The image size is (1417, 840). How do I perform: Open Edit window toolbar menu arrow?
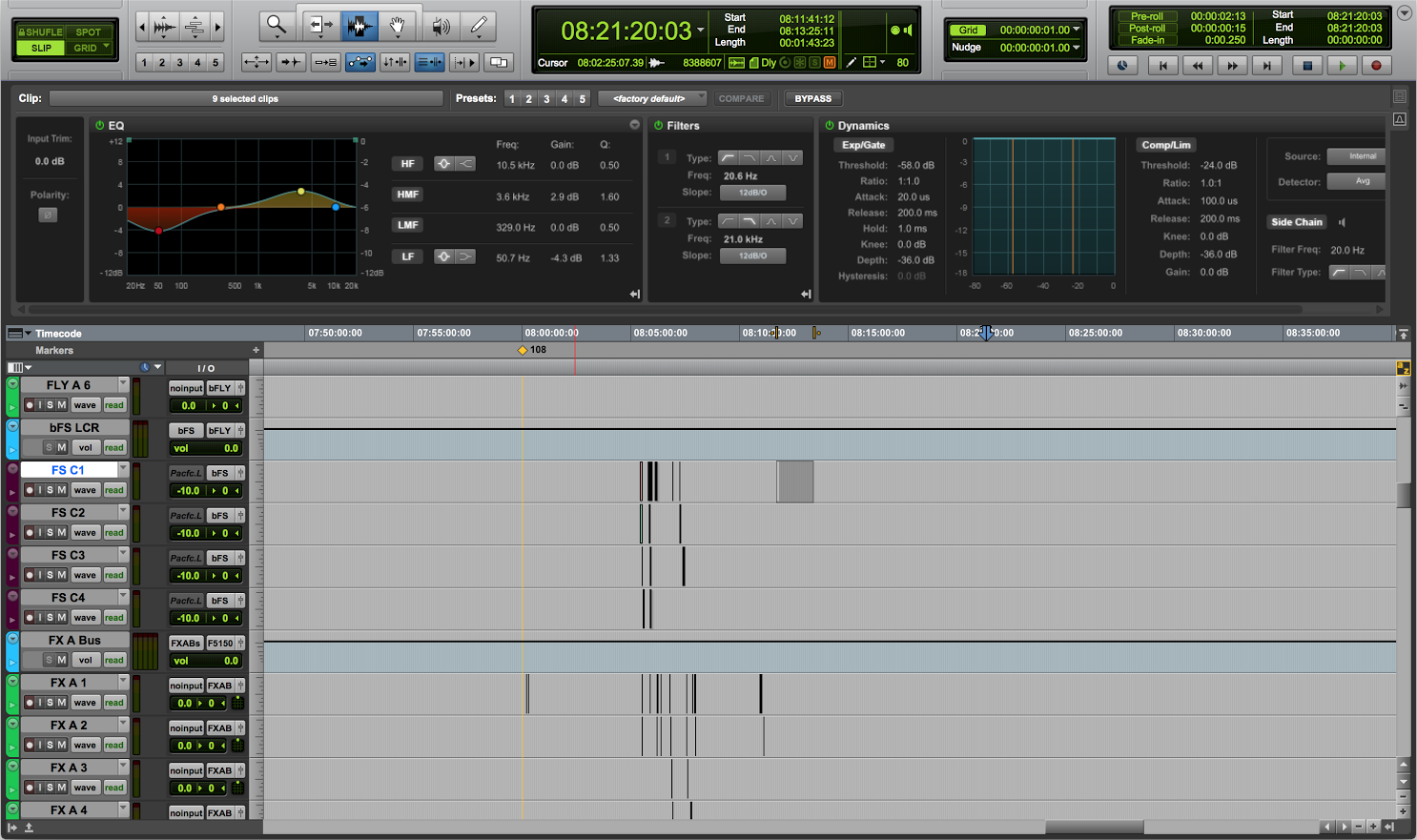[x=1405, y=13]
